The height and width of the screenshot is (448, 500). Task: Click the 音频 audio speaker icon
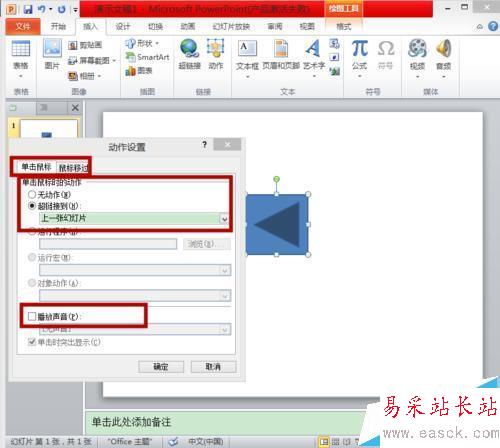click(444, 48)
